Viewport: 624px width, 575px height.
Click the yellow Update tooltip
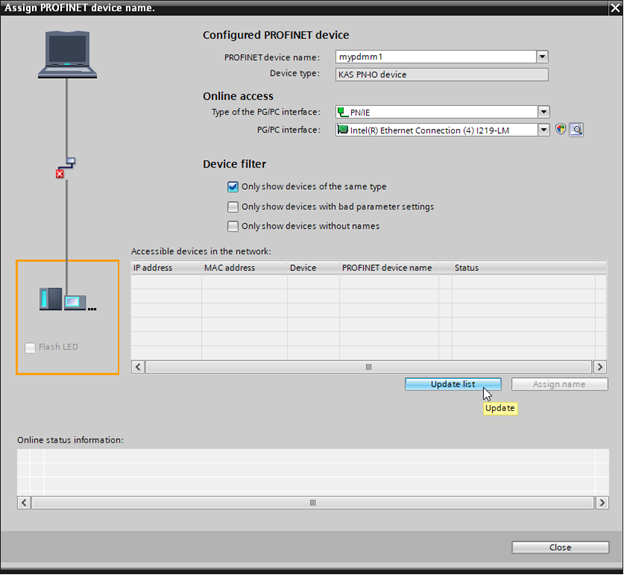[x=500, y=408]
